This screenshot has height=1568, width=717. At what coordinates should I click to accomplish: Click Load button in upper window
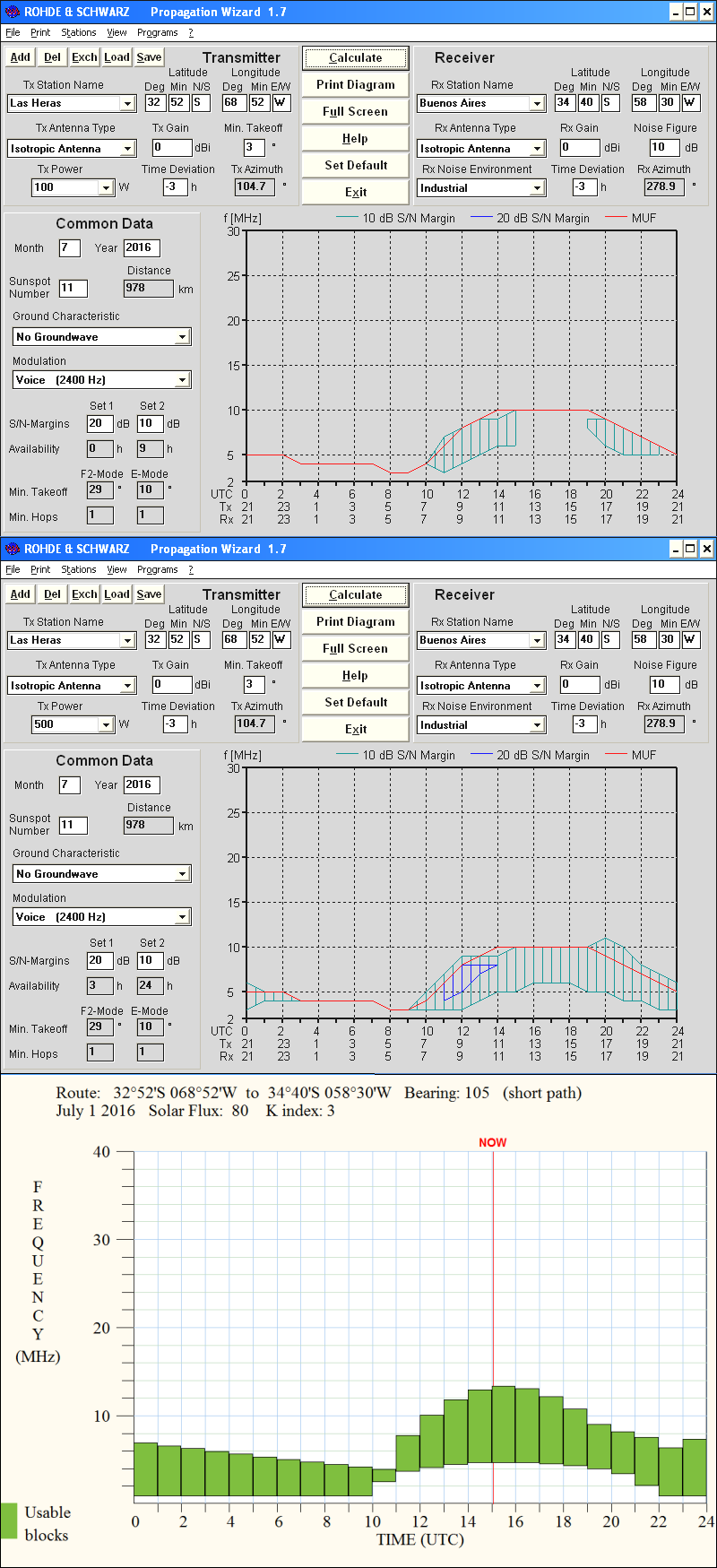coord(117,56)
